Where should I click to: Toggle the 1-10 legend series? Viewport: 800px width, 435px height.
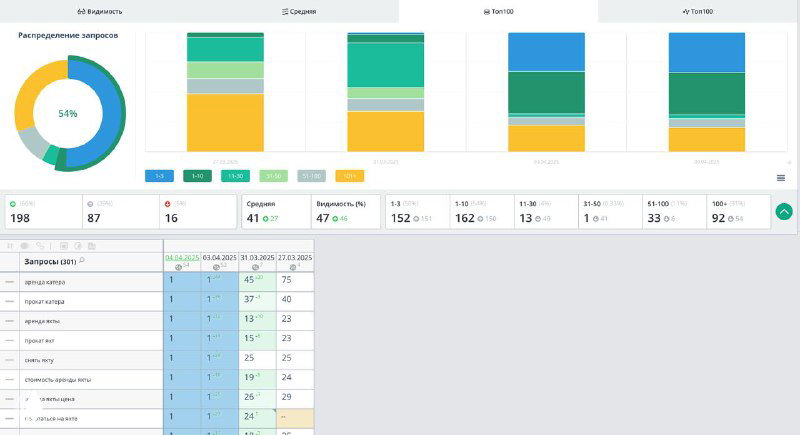[197, 176]
